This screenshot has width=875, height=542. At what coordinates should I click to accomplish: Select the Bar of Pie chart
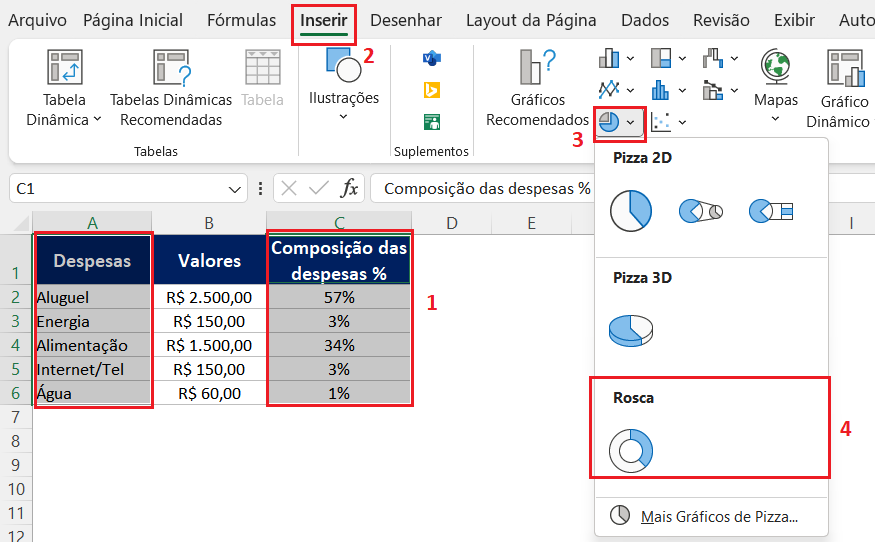coord(771,210)
